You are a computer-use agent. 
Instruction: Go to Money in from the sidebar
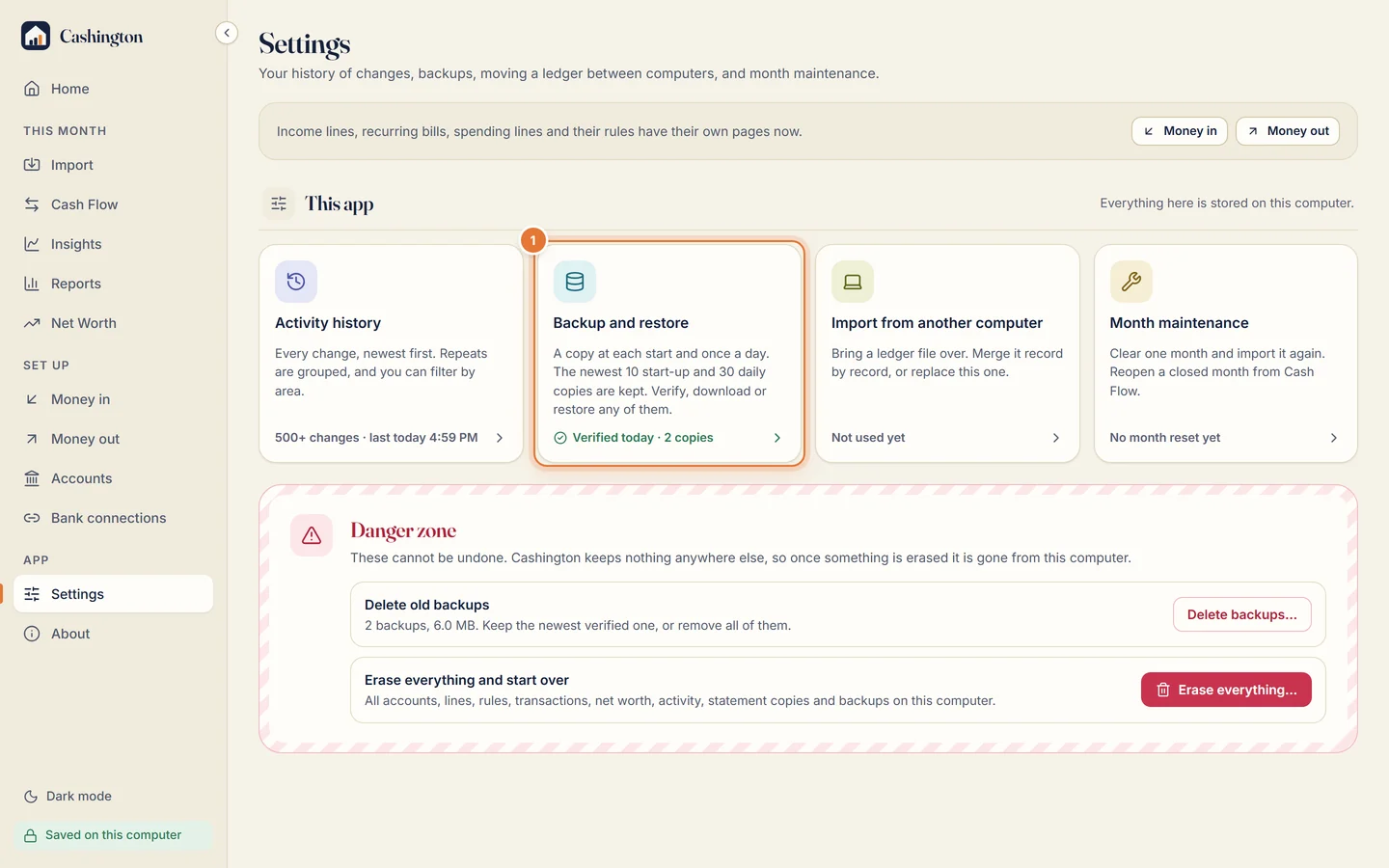click(113, 399)
